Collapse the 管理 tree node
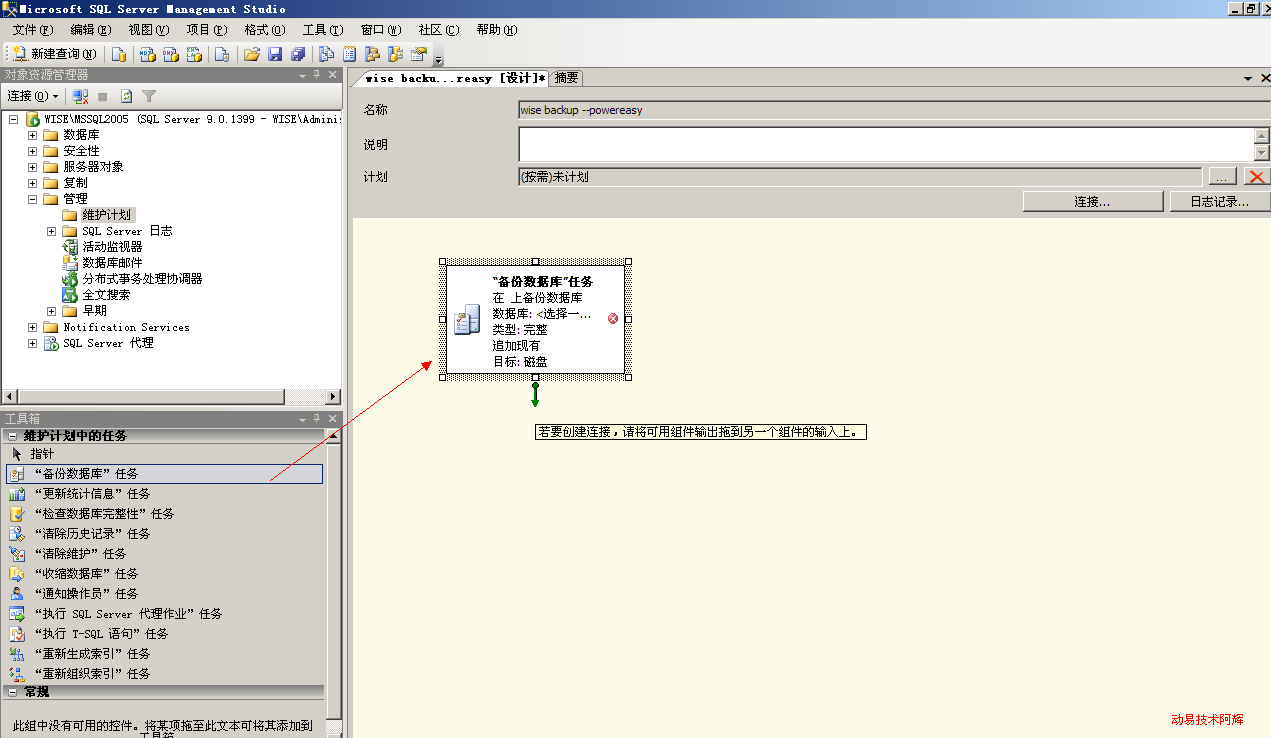 [32, 199]
